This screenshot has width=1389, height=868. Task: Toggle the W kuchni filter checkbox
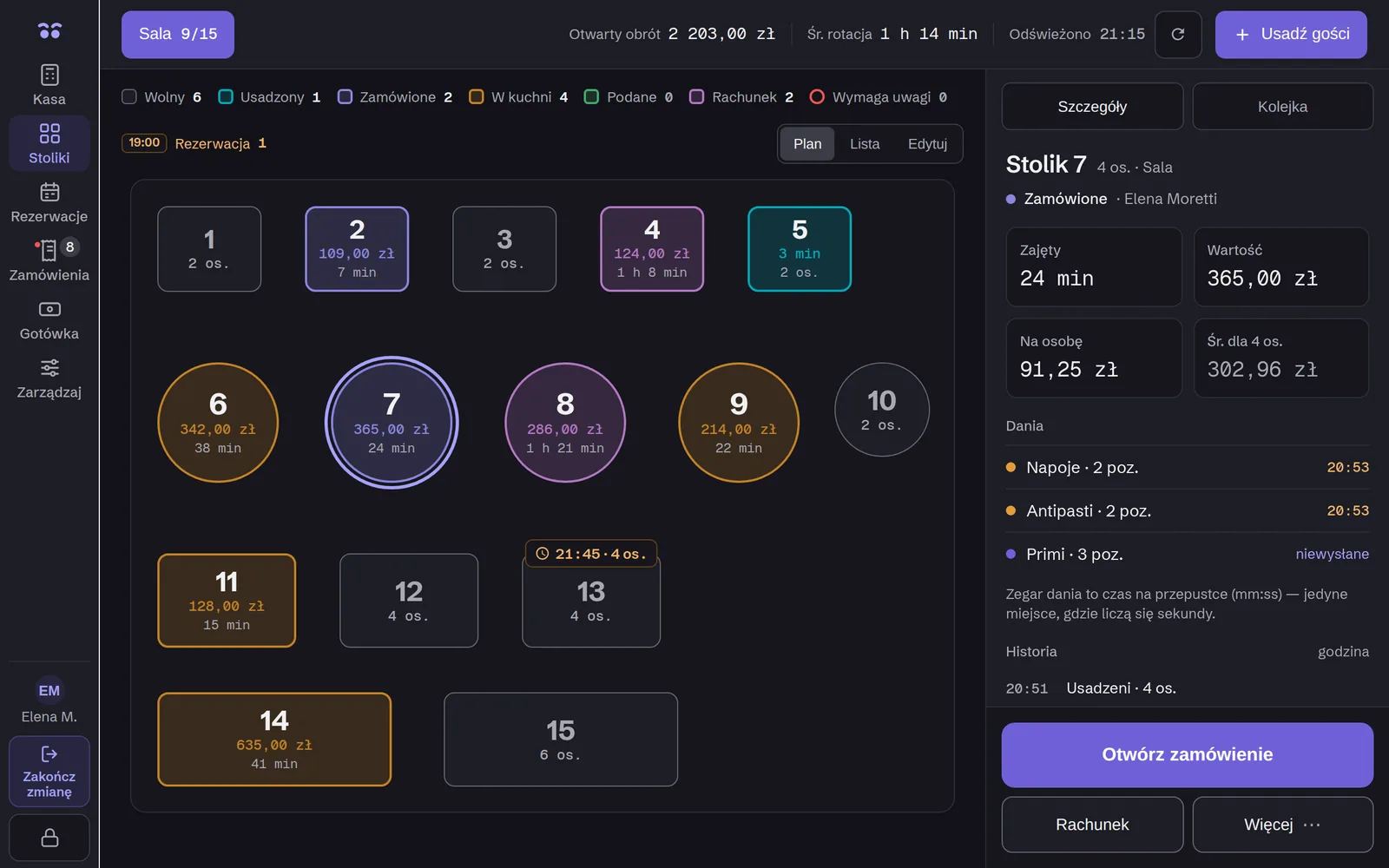(476, 96)
